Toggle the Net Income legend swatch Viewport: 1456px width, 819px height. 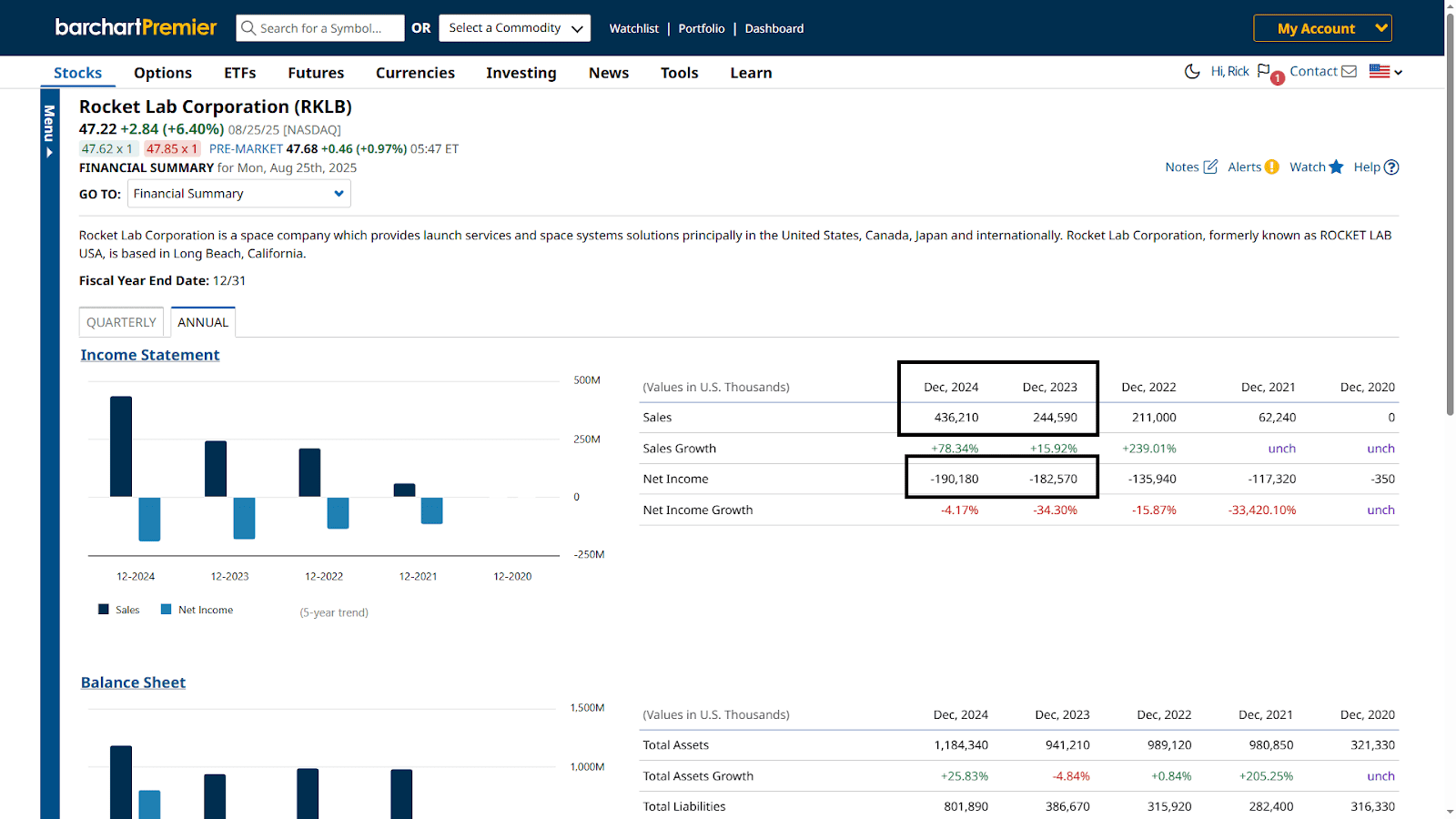click(x=166, y=610)
